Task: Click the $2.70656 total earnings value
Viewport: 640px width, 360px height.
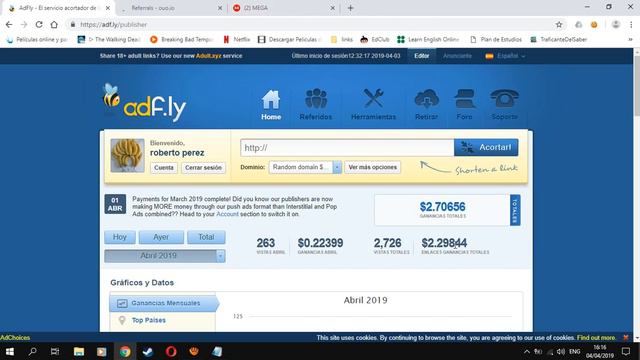Action: click(x=442, y=207)
